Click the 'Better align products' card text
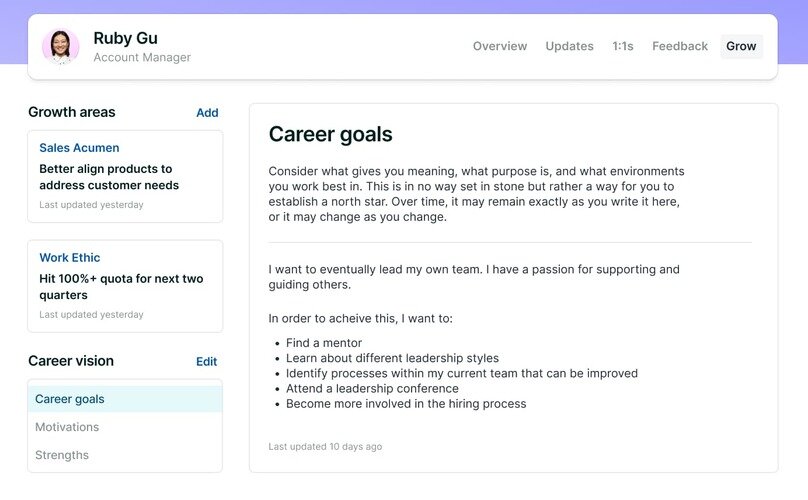 109,177
